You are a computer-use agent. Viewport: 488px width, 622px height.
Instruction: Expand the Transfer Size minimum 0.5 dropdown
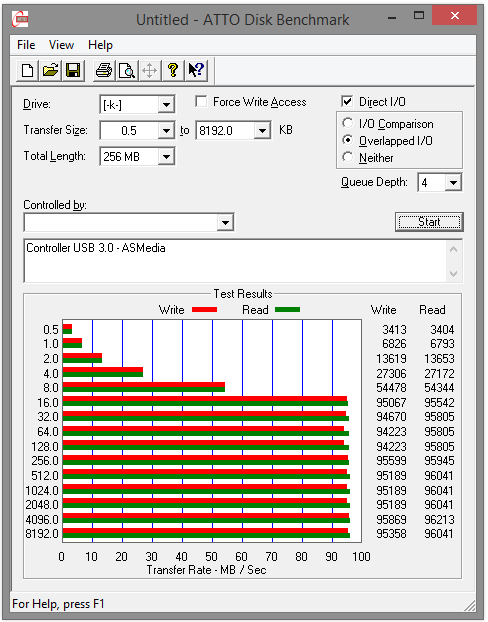(166, 131)
